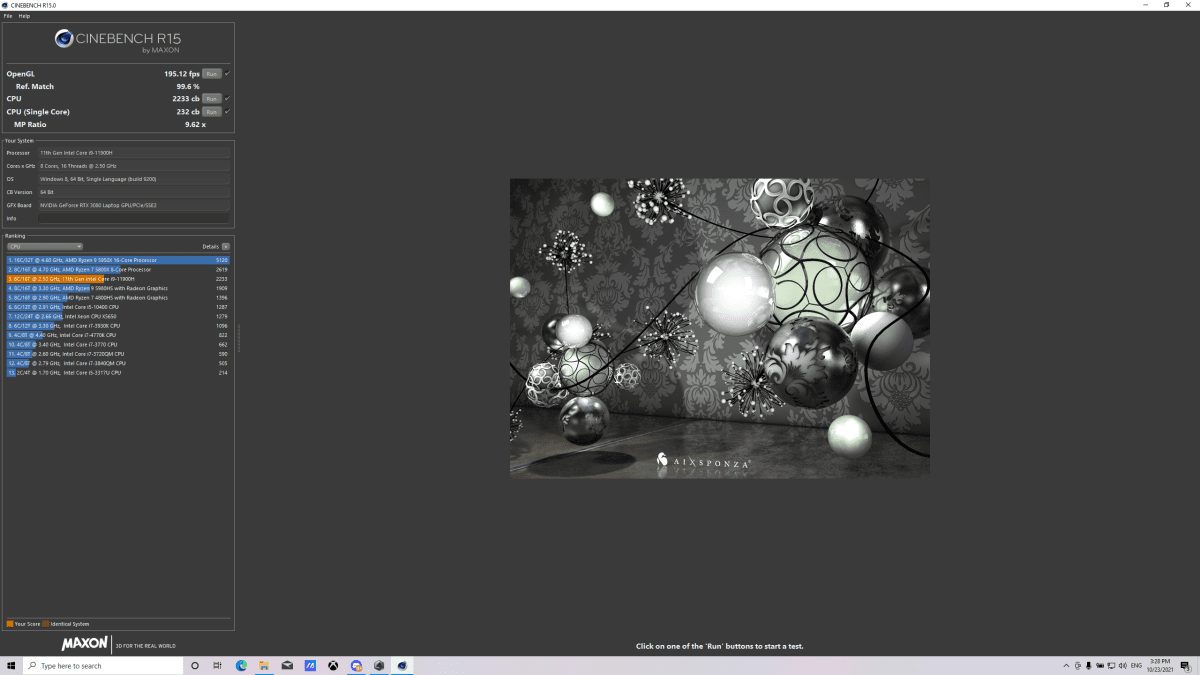Screen dimensions: 1200x675
Task: Click the Processor field showing i9-11900H
Action: point(133,153)
